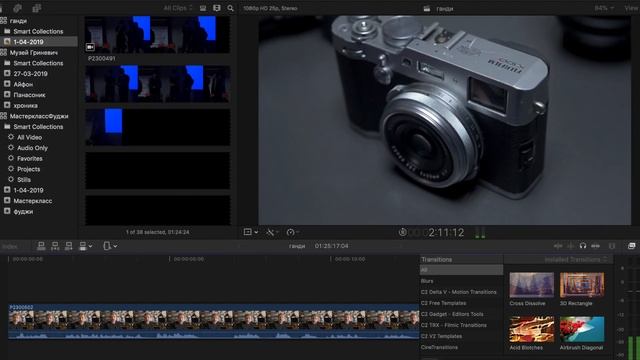
Task: Open the All Video smart collection
Action: tap(29, 137)
